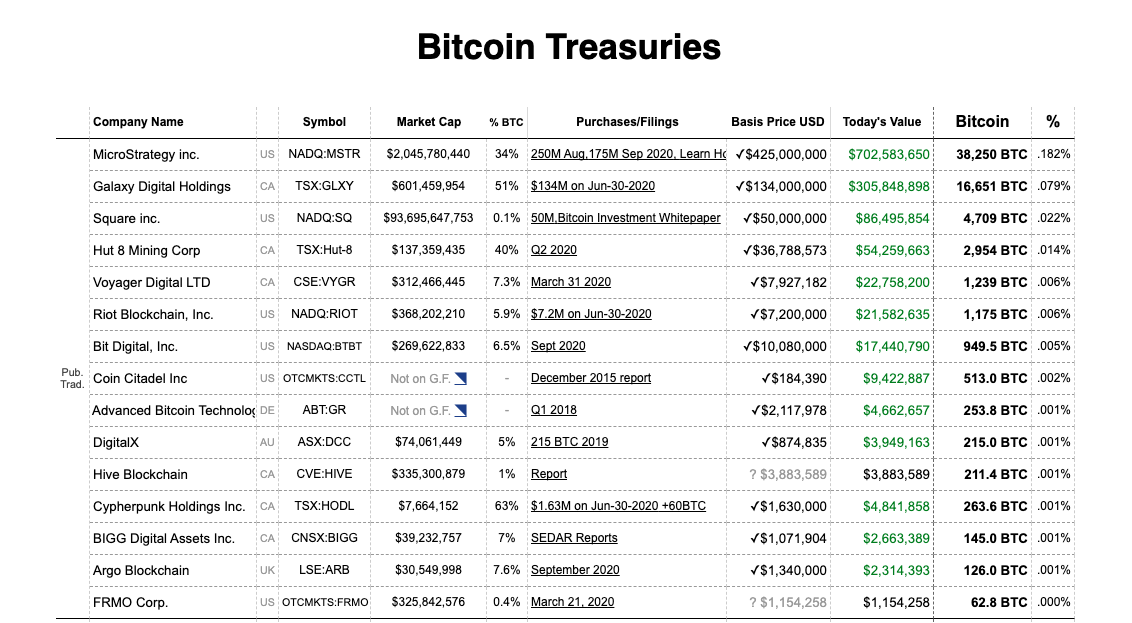Click the blue triangle icon beside ABT:GR
This screenshot has width=1132, height=623.
461,410
